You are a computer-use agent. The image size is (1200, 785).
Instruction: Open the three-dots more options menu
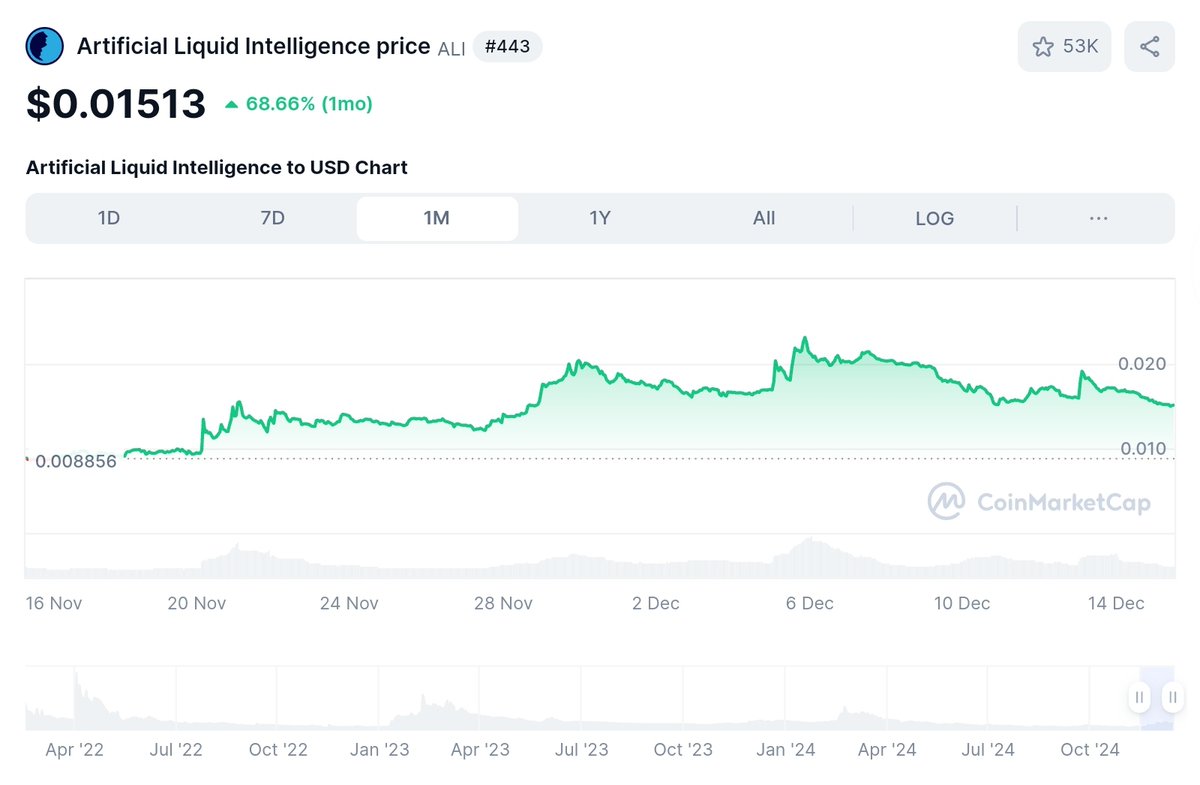[x=1098, y=218]
